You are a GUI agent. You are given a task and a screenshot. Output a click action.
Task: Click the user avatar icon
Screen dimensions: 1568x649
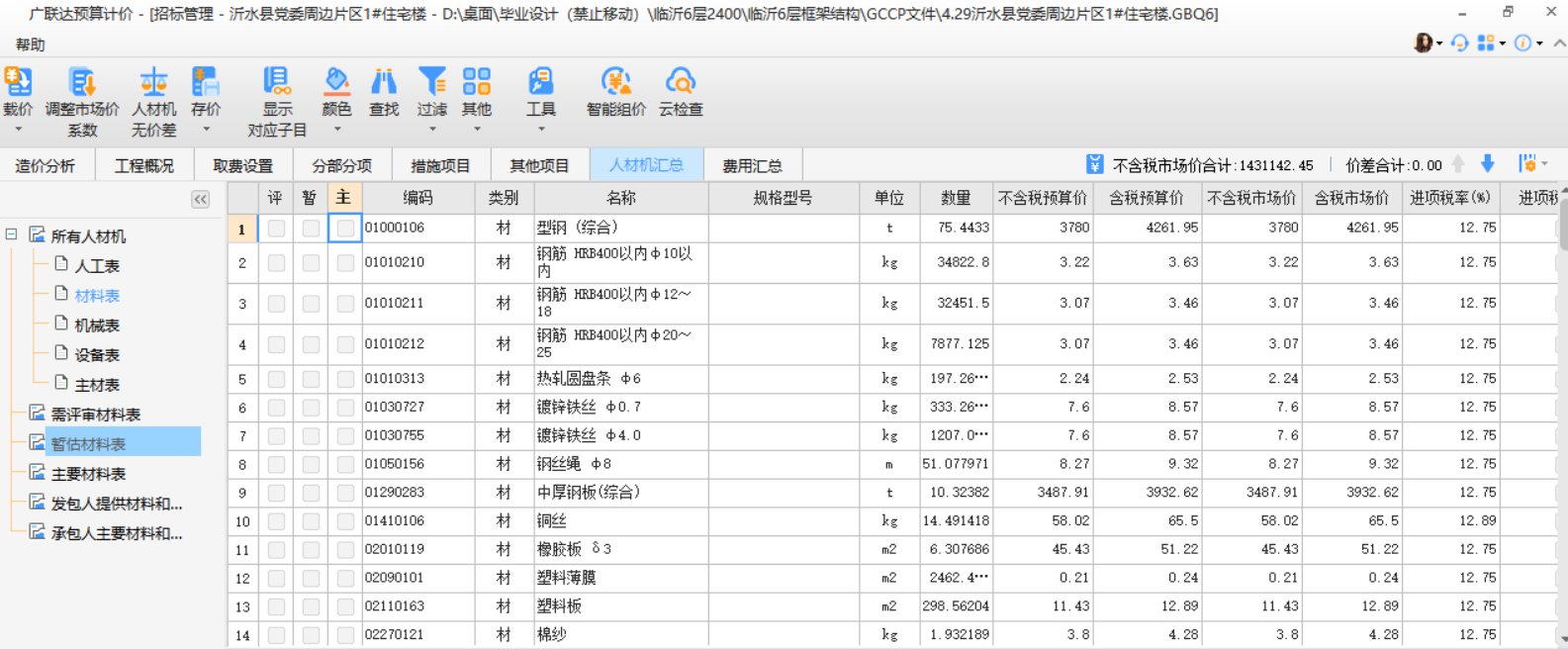(x=1424, y=43)
